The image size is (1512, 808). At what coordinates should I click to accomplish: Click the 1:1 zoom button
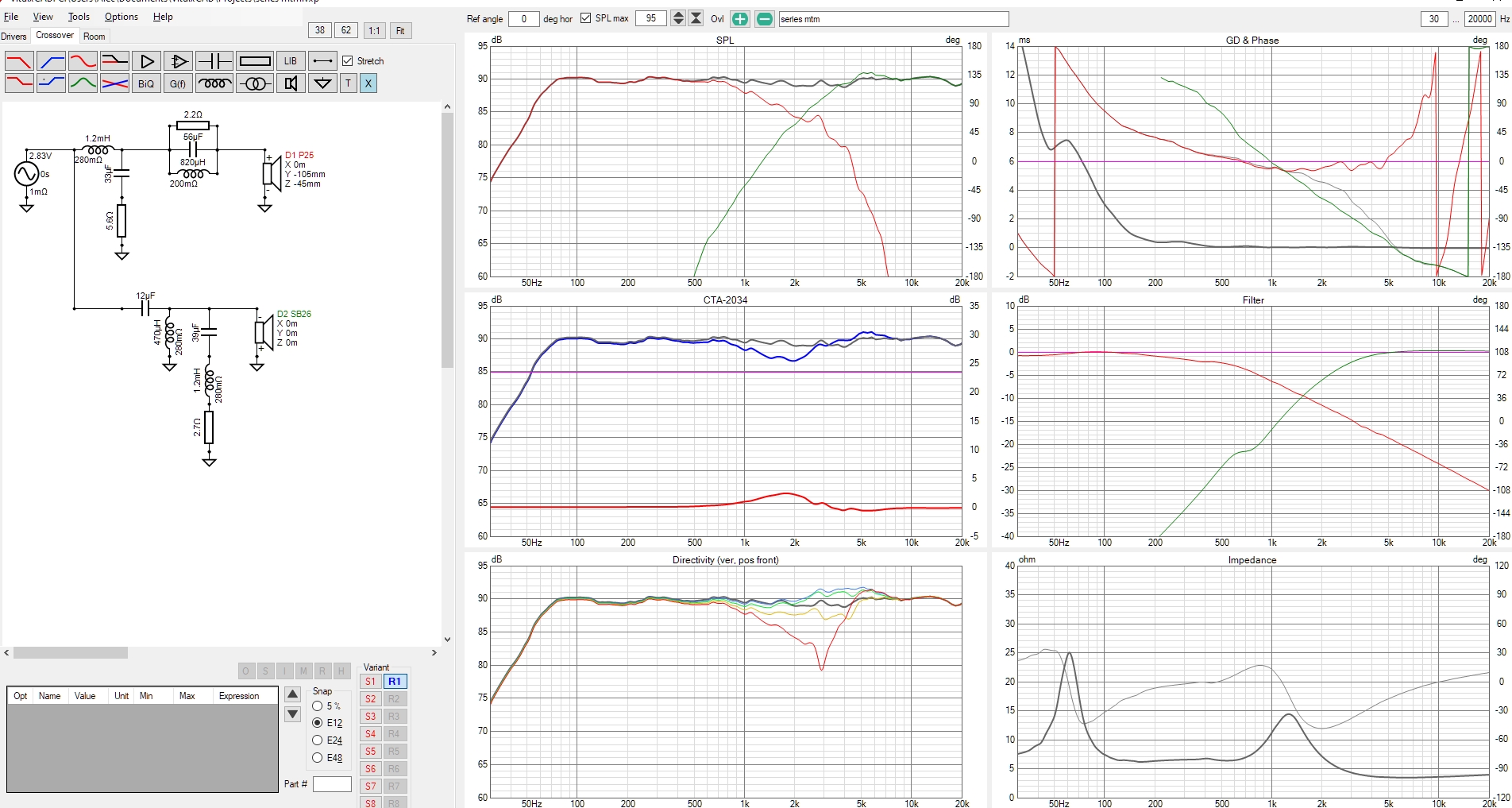pyautogui.click(x=374, y=30)
